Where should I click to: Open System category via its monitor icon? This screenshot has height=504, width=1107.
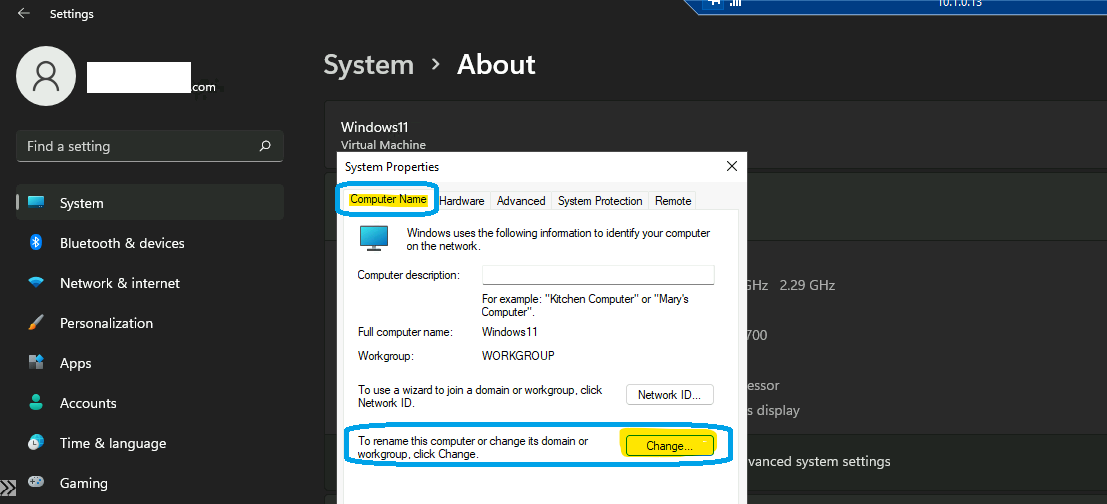click(36, 203)
